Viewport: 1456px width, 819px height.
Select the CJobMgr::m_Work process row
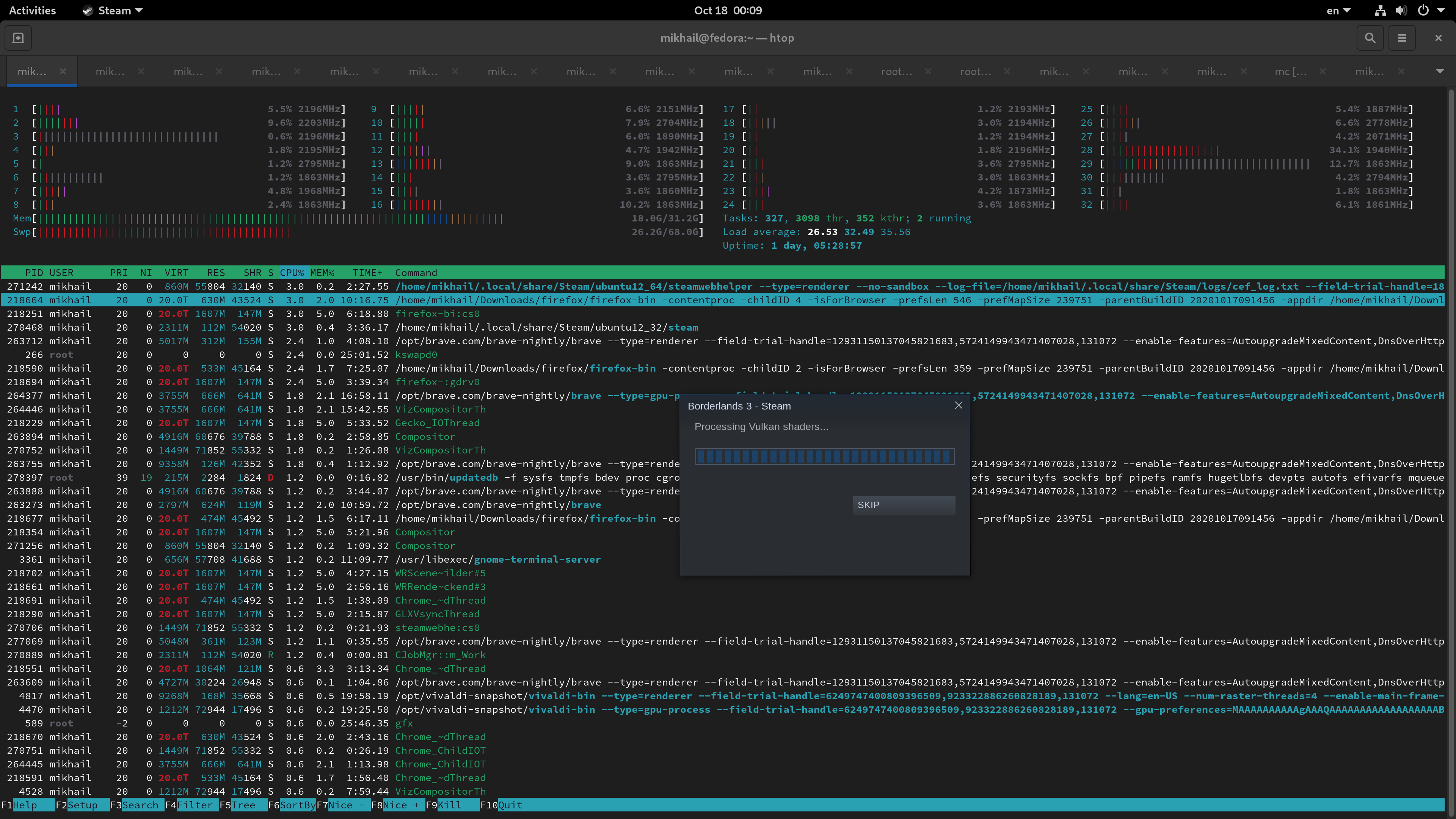[x=723, y=655]
